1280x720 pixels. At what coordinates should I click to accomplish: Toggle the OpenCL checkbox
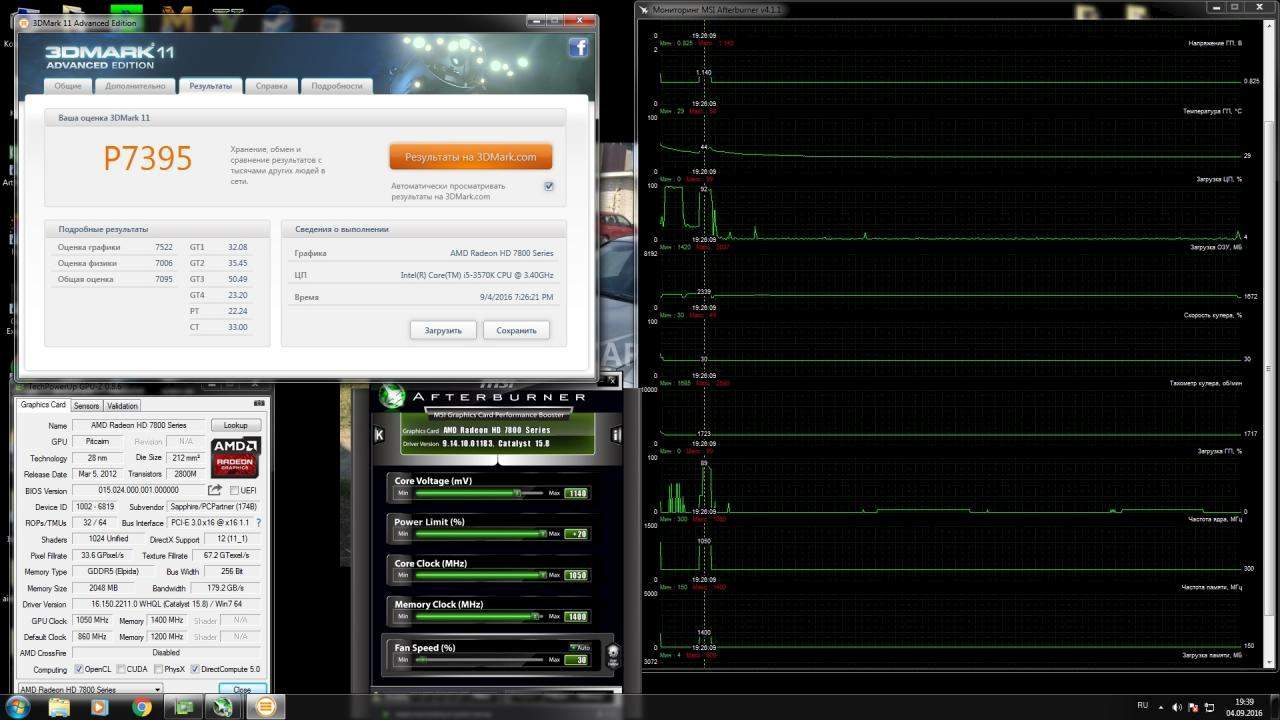click(x=78, y=669)
